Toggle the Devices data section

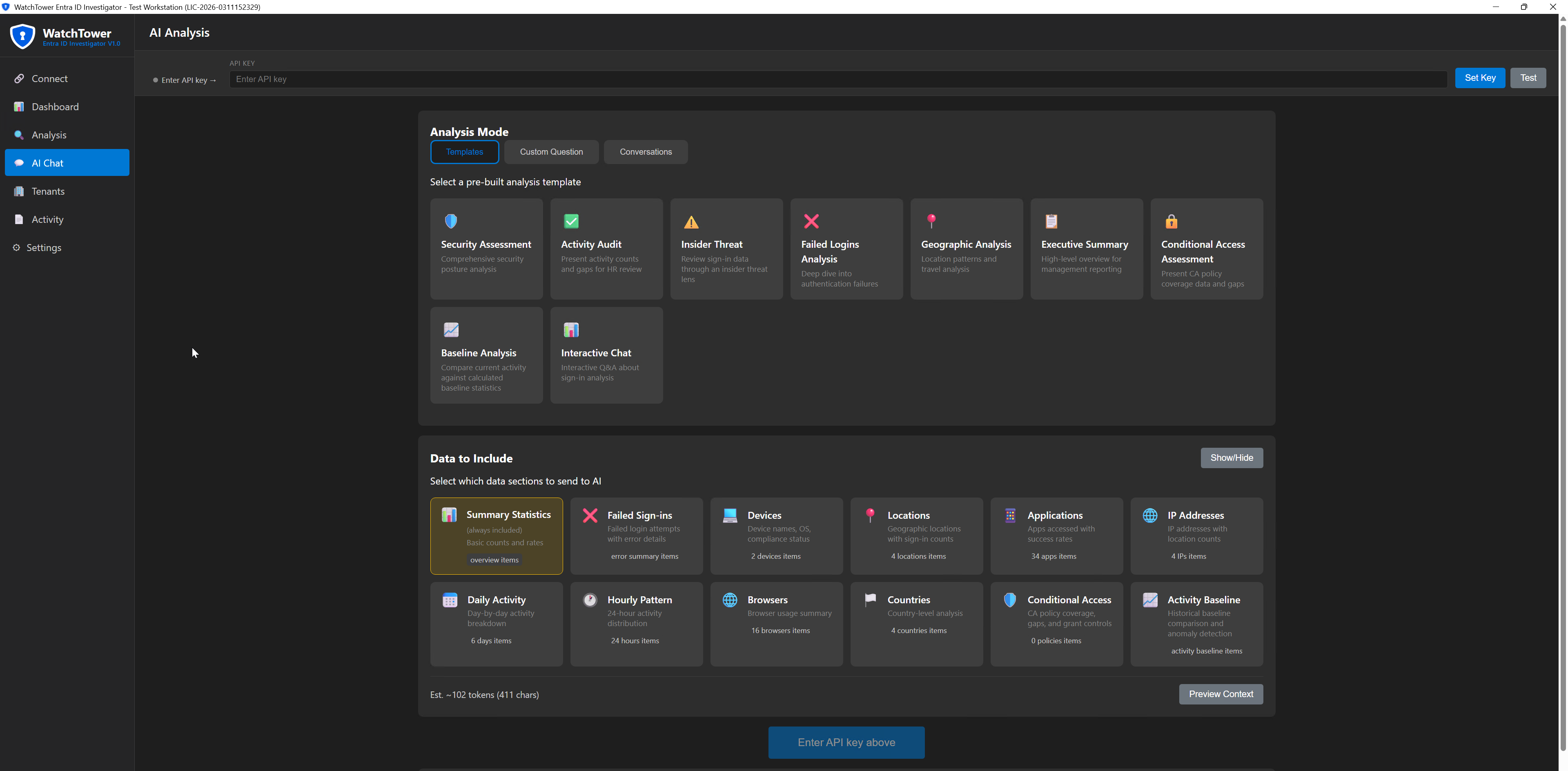(x=776, y=535)
